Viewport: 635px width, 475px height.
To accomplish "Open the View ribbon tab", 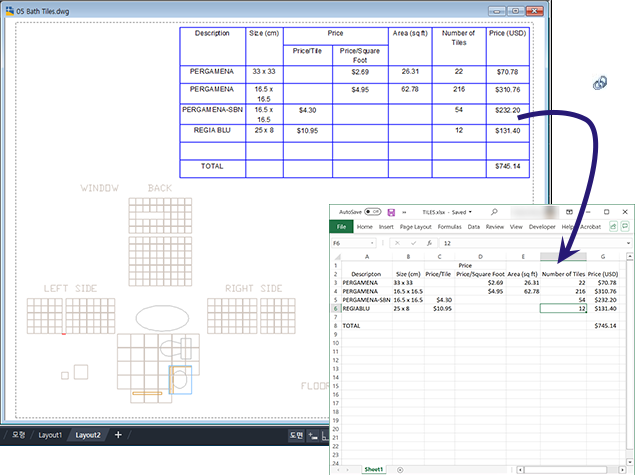I will click(516, 227).
